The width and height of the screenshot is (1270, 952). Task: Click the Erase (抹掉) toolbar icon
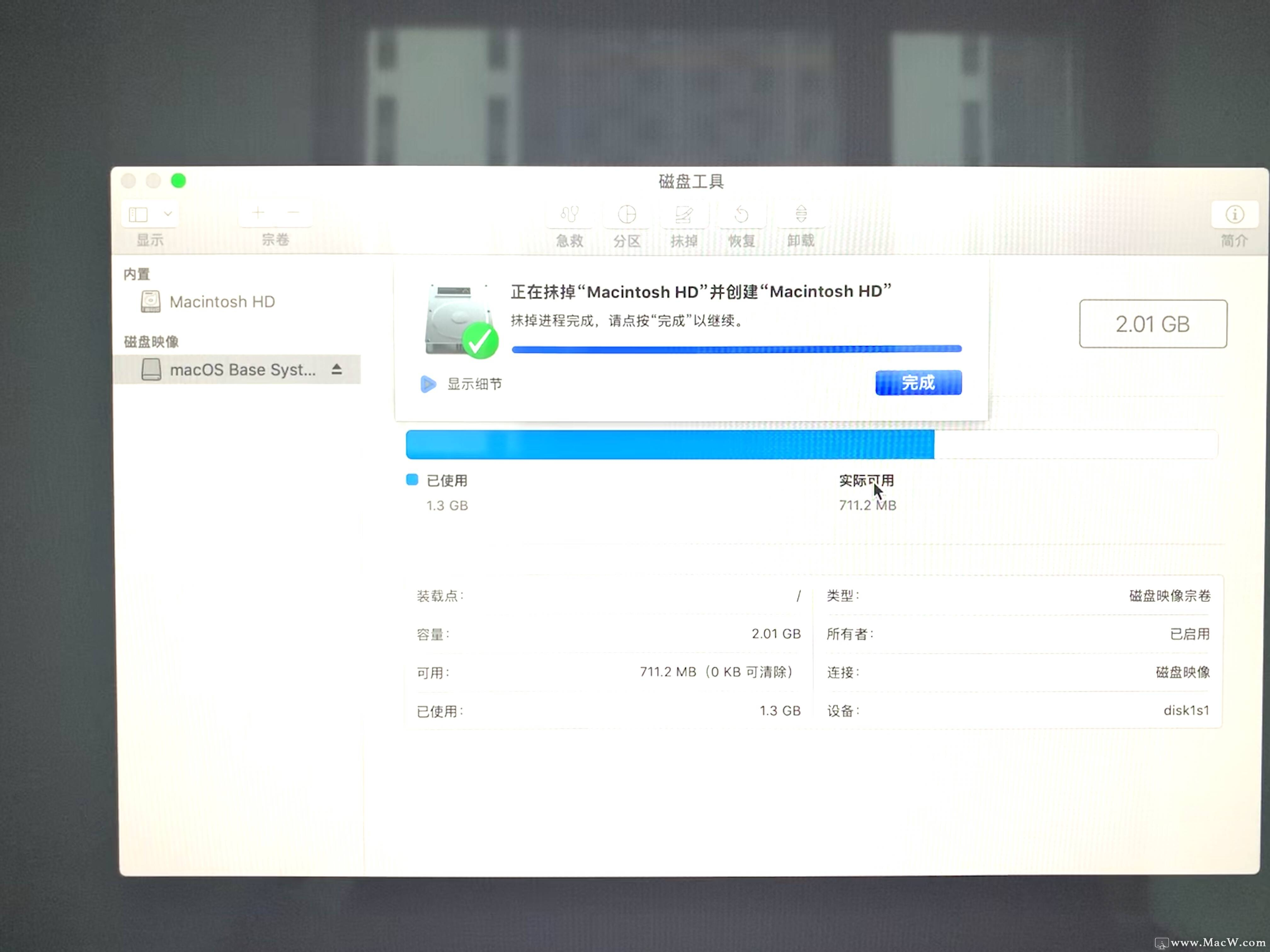tap(684, 215)
